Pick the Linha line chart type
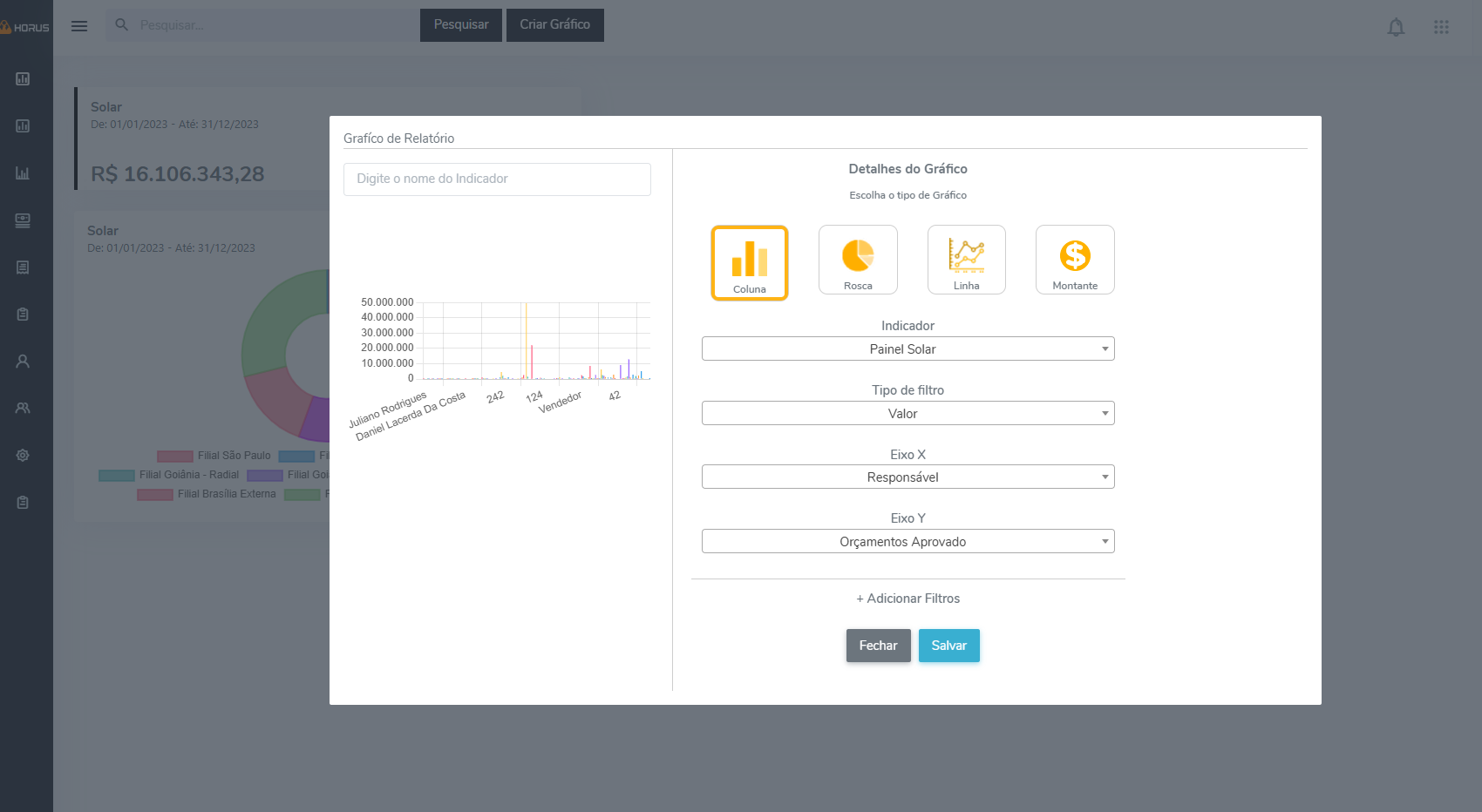 966,260
